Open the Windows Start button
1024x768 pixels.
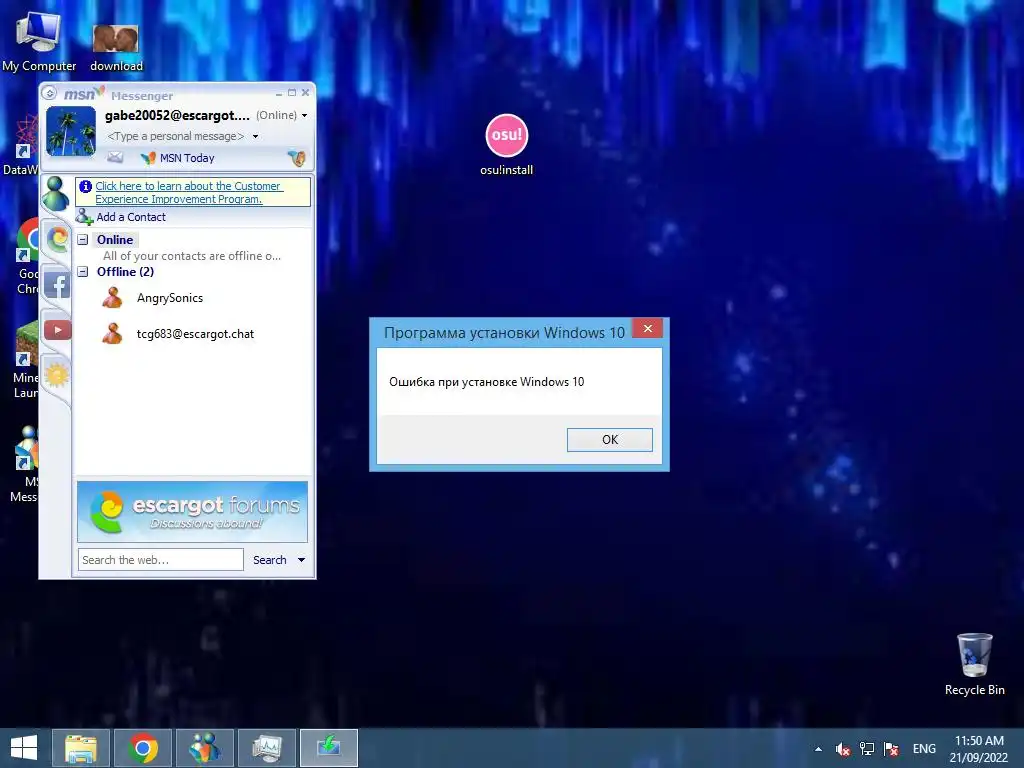(24, 748)
